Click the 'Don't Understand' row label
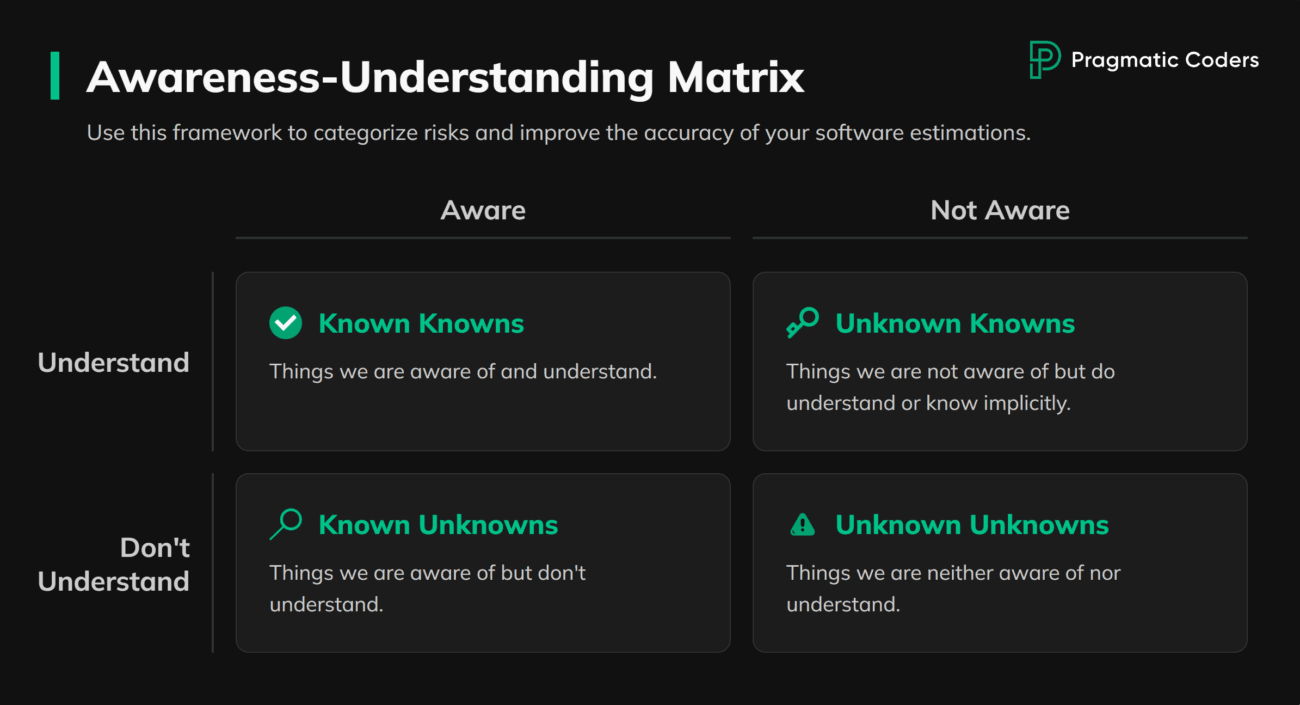 pyautogui.click(x=113, y=564)
